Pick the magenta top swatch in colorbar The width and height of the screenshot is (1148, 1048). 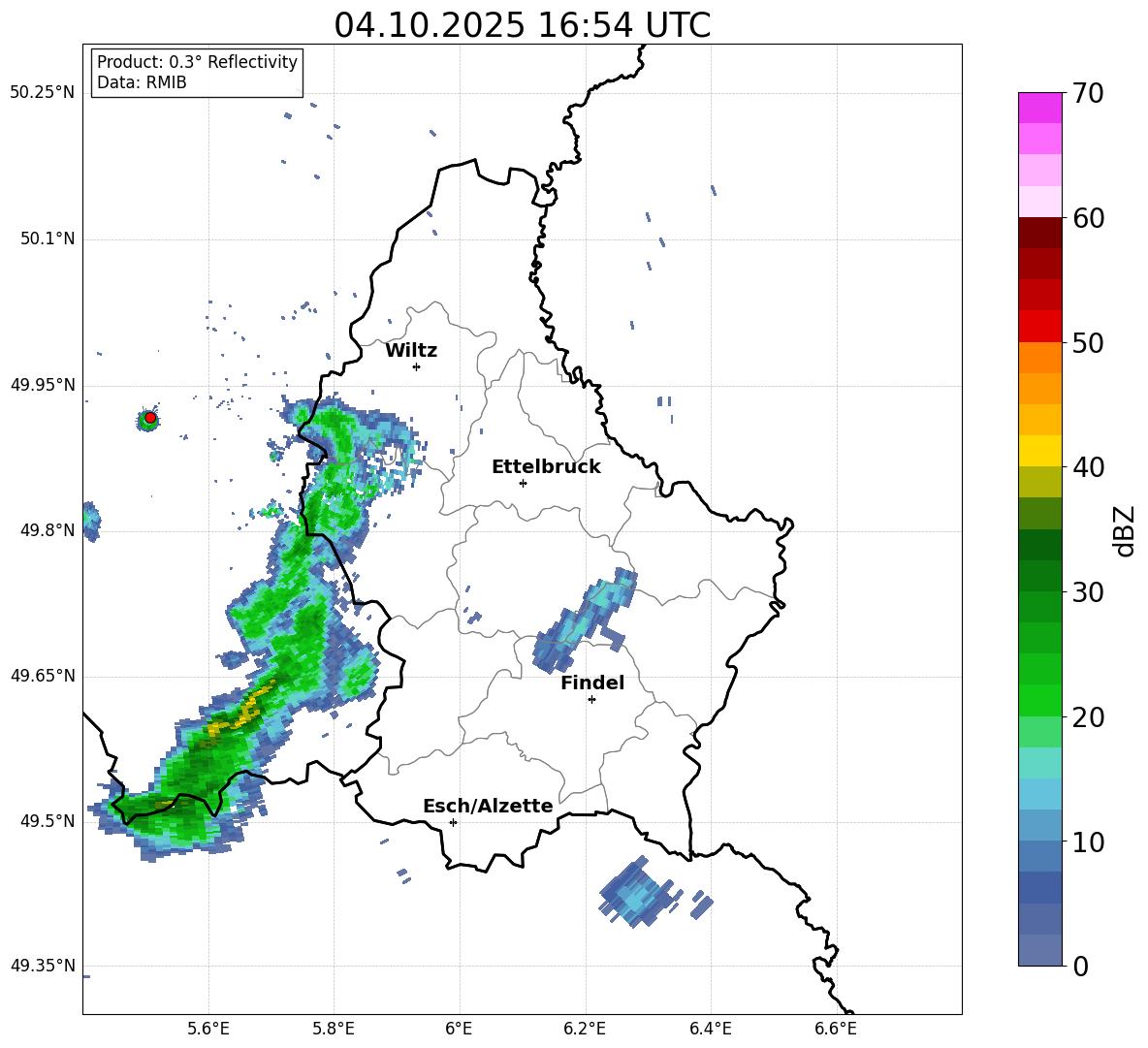tap(1039, 109)
